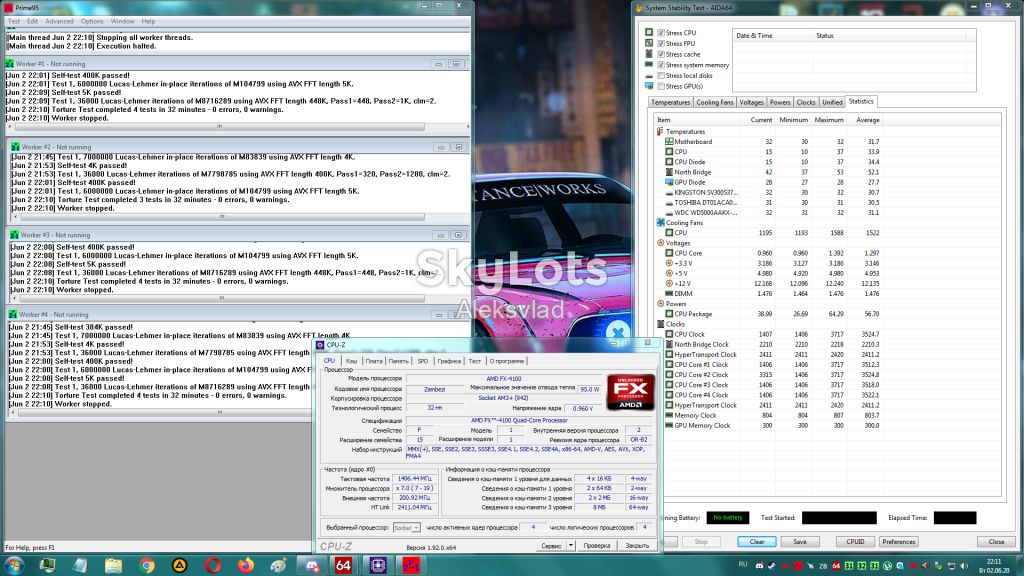
Task: Open the SPD tab in CPU-Z
Action: click(423, 361)
